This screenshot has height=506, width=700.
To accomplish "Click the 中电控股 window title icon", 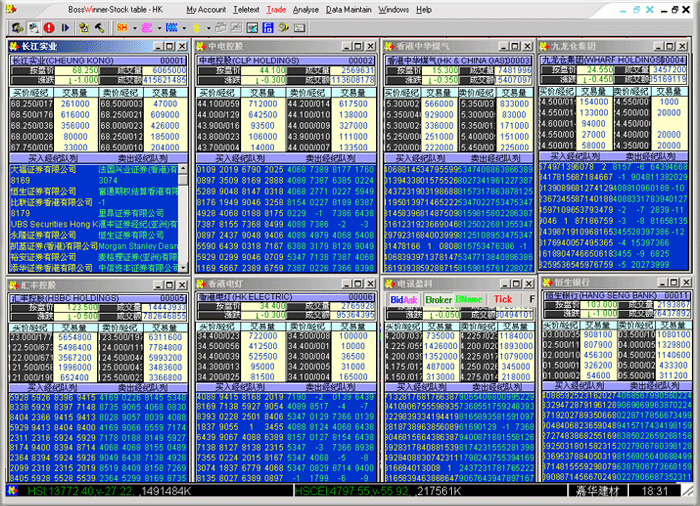I will [201, 46].
